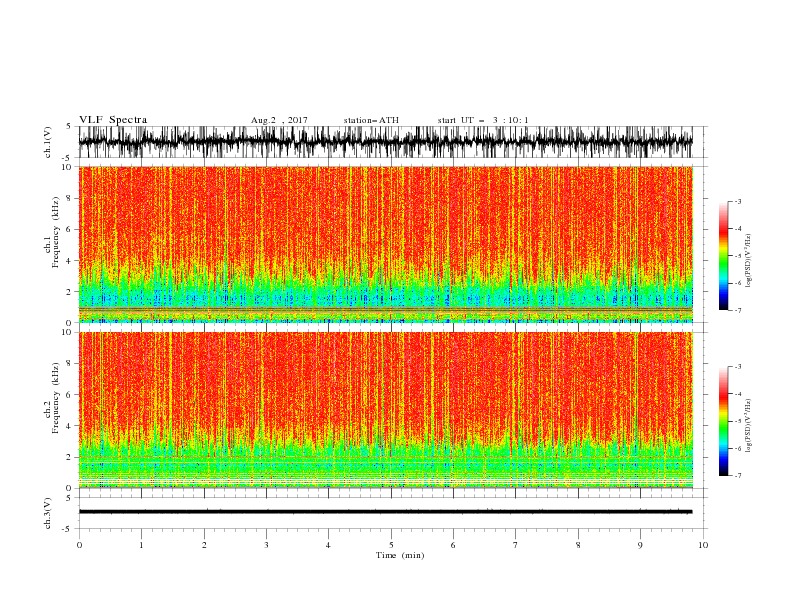Click the "8" tick on the time axis
This screenshot has width=792, height=612.
pos(578,545)
